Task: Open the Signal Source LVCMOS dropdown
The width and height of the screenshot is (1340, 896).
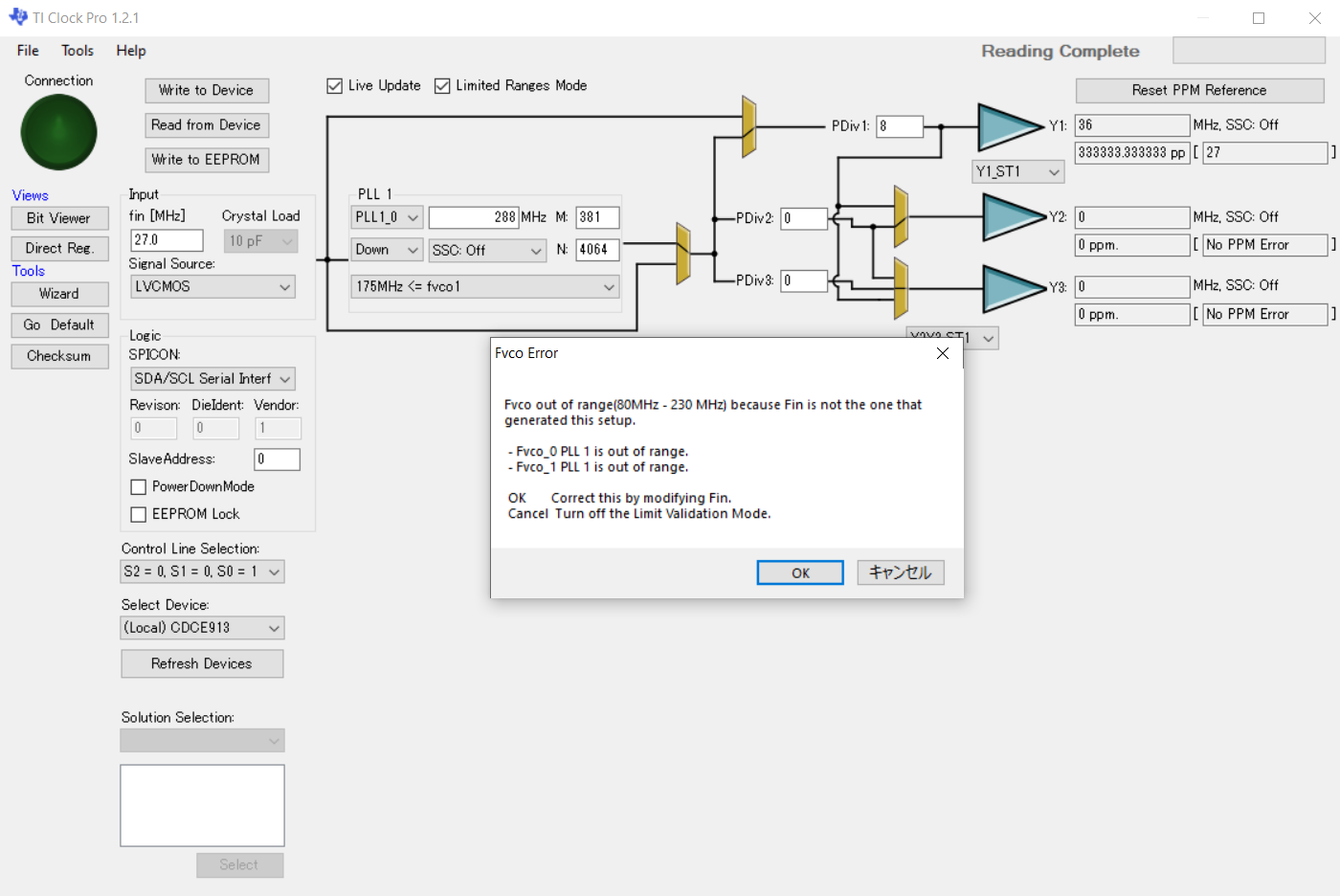Action: point(212,287)
